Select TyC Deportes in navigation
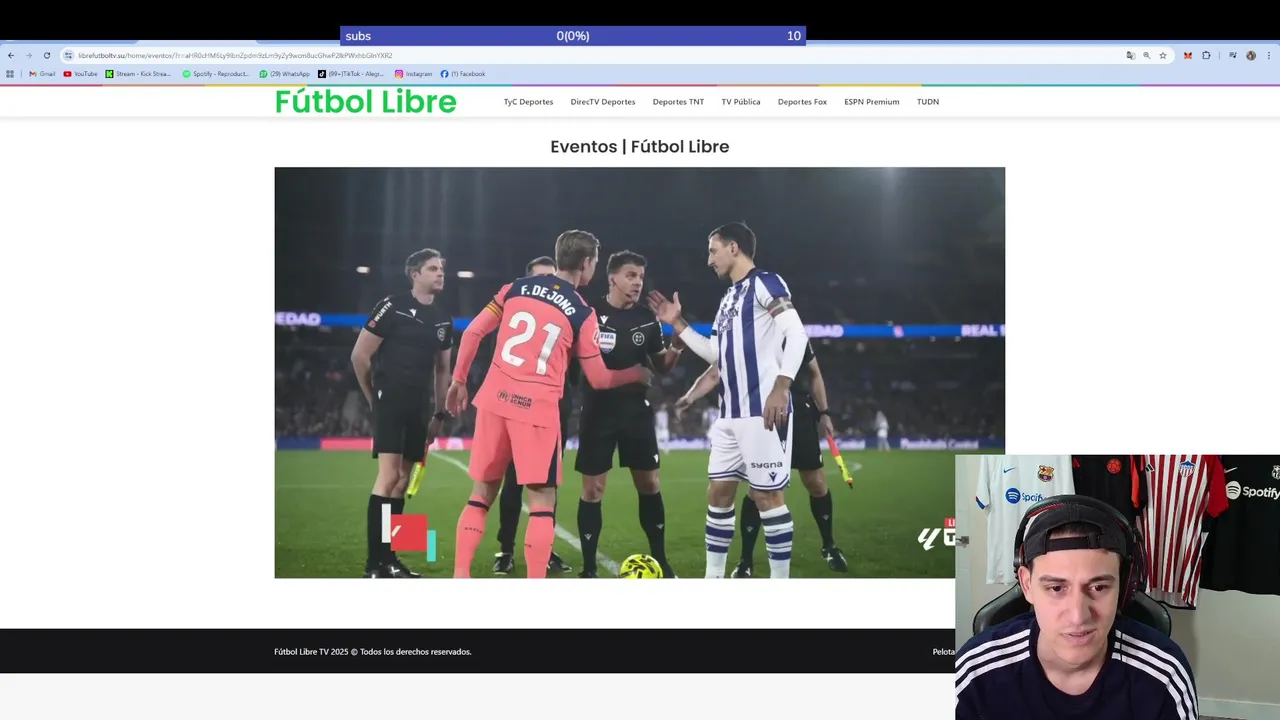Viewport: 1280px width, 720px height. (x=528, y=102)
